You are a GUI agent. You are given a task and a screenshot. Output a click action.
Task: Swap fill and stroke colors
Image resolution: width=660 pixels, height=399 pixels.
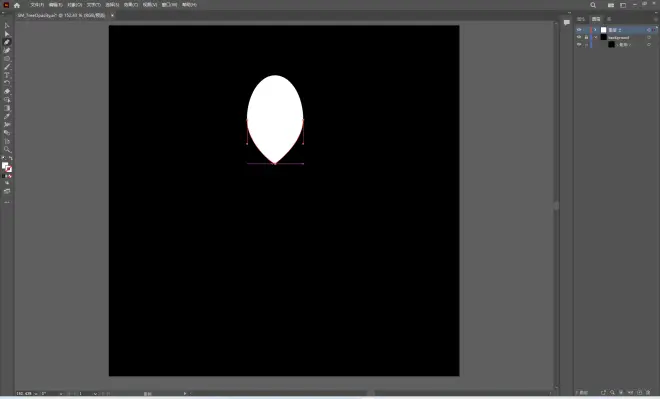click(x=11, y=158)
